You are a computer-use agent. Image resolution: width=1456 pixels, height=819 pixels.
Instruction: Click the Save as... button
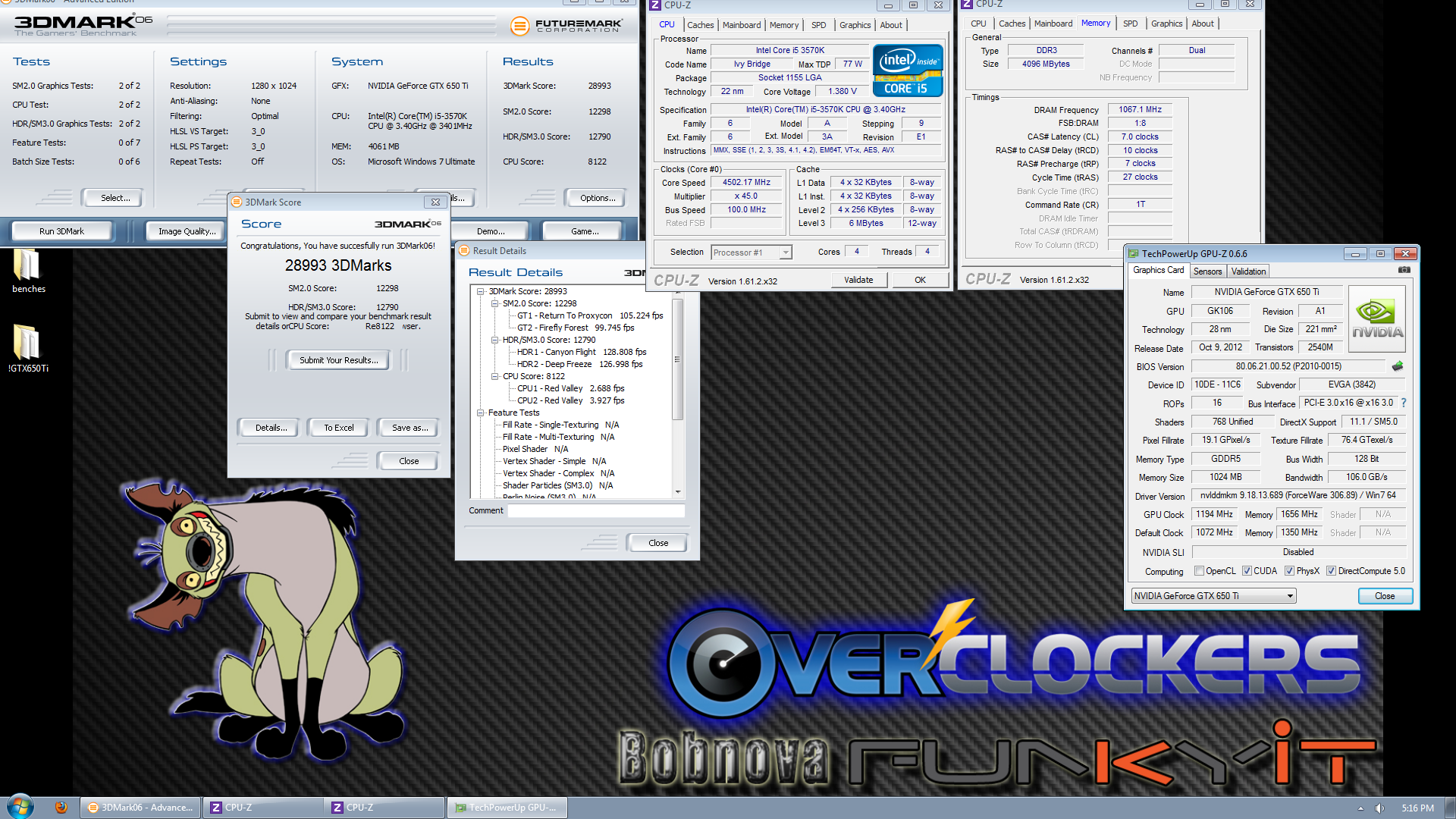click(x=409, y=428)
